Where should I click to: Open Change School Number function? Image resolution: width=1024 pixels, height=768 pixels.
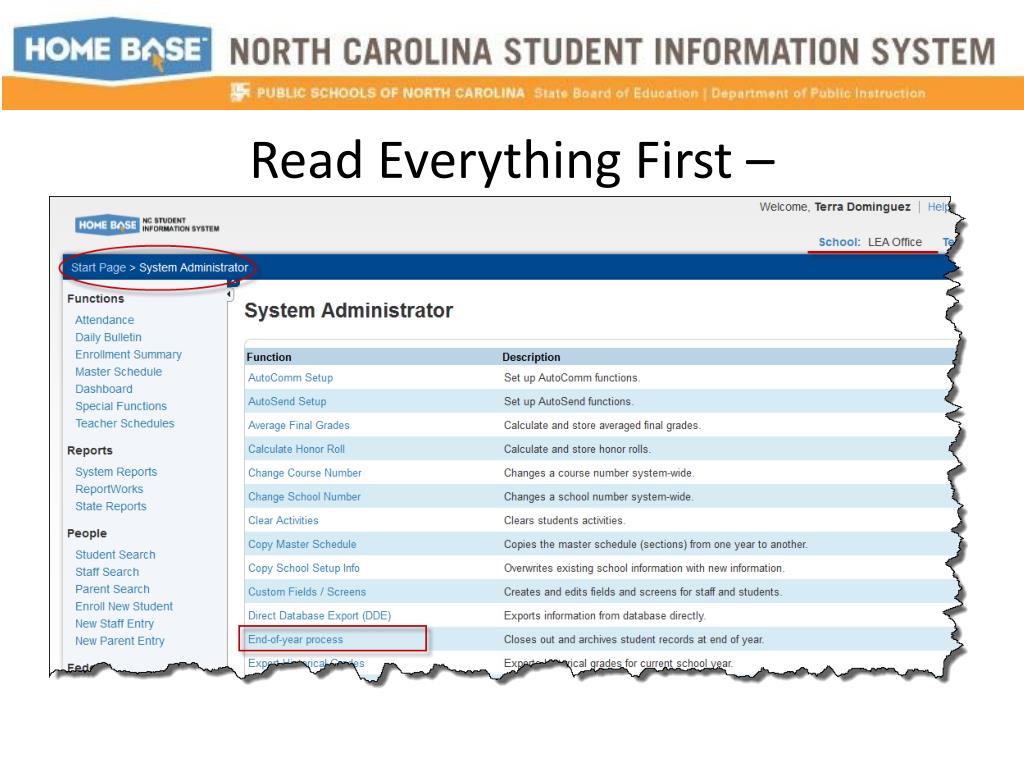pyautogui.click(x=304, y=497)
